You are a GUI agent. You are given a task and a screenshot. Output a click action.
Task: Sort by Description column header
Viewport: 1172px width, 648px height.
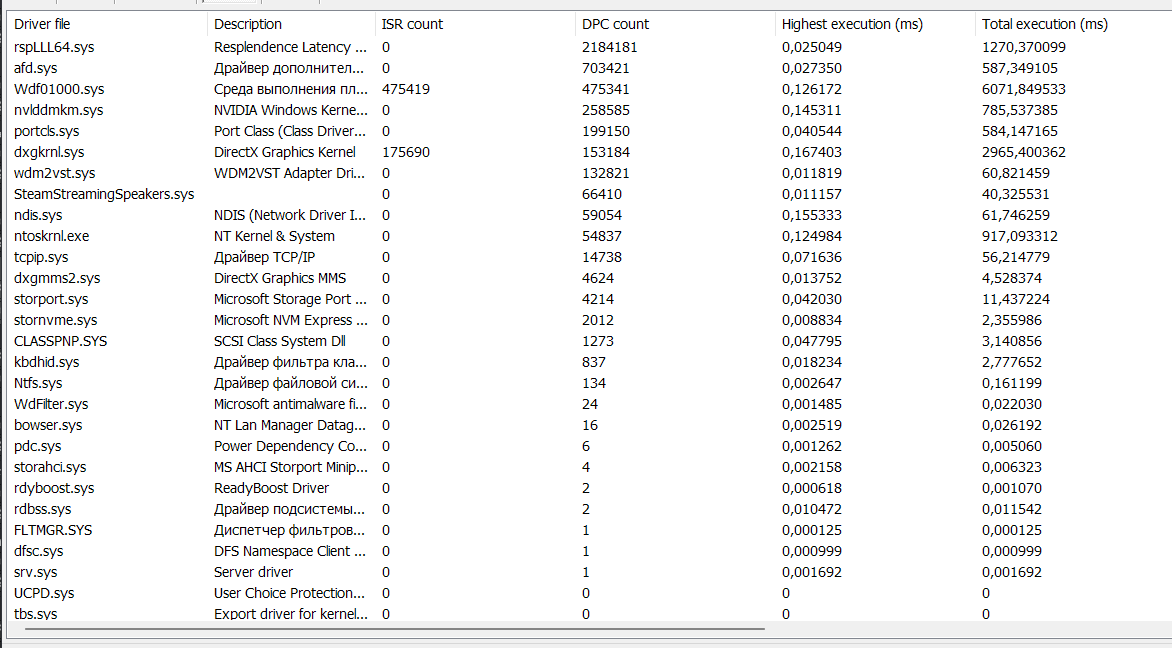click(x=291, y=24)
